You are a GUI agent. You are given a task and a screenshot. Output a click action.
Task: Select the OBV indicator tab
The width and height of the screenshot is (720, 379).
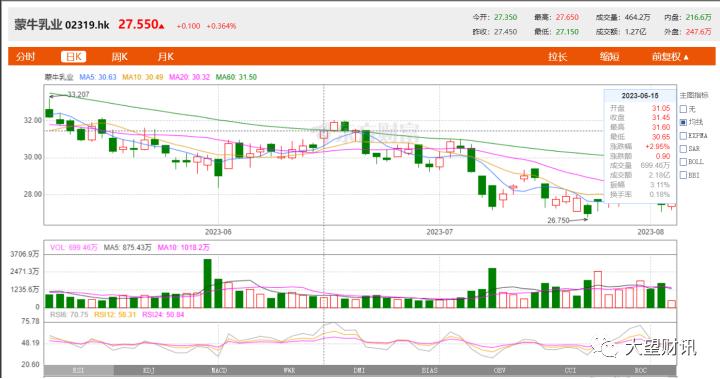pyautogui.click(x=500, y=370)
